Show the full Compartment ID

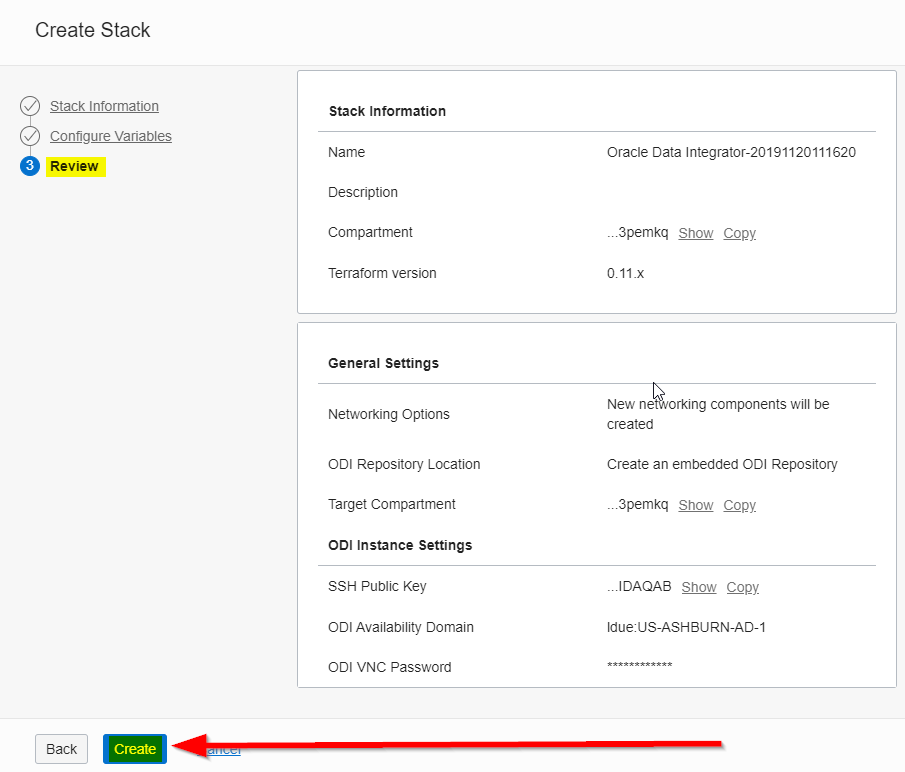pyautogui.click(x=695, y=233)
